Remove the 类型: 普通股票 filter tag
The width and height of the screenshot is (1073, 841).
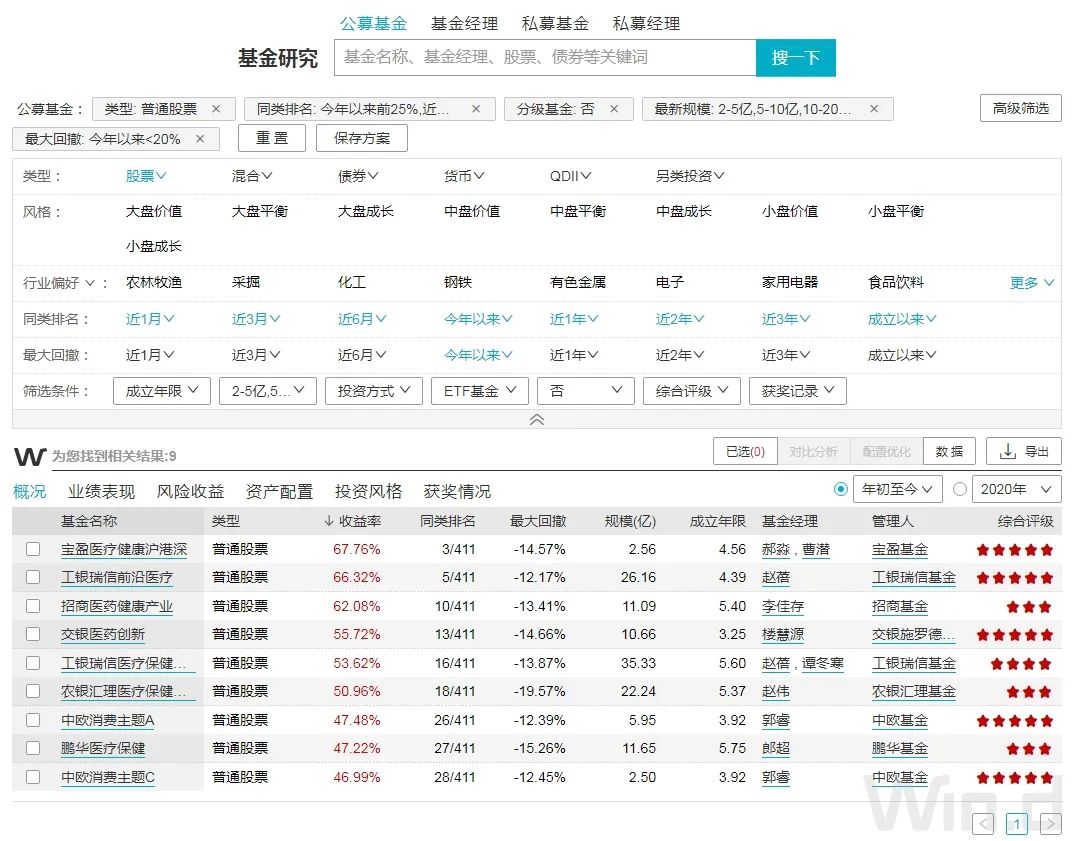point(216,109)
